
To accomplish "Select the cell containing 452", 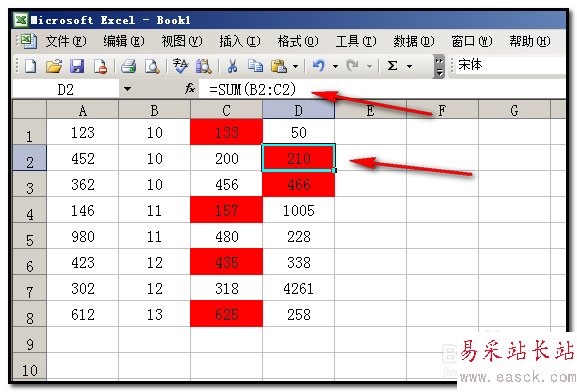I will point(82,158).
